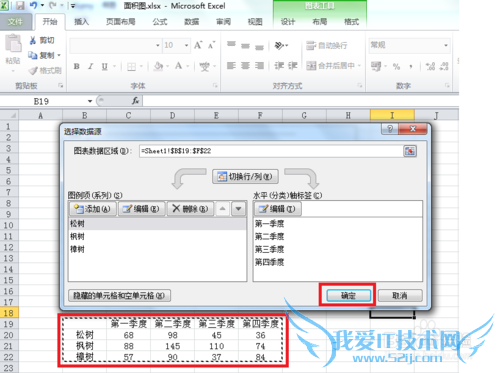500x373 pixels.
Task: Increase decimal places
Action: (430, 66)
